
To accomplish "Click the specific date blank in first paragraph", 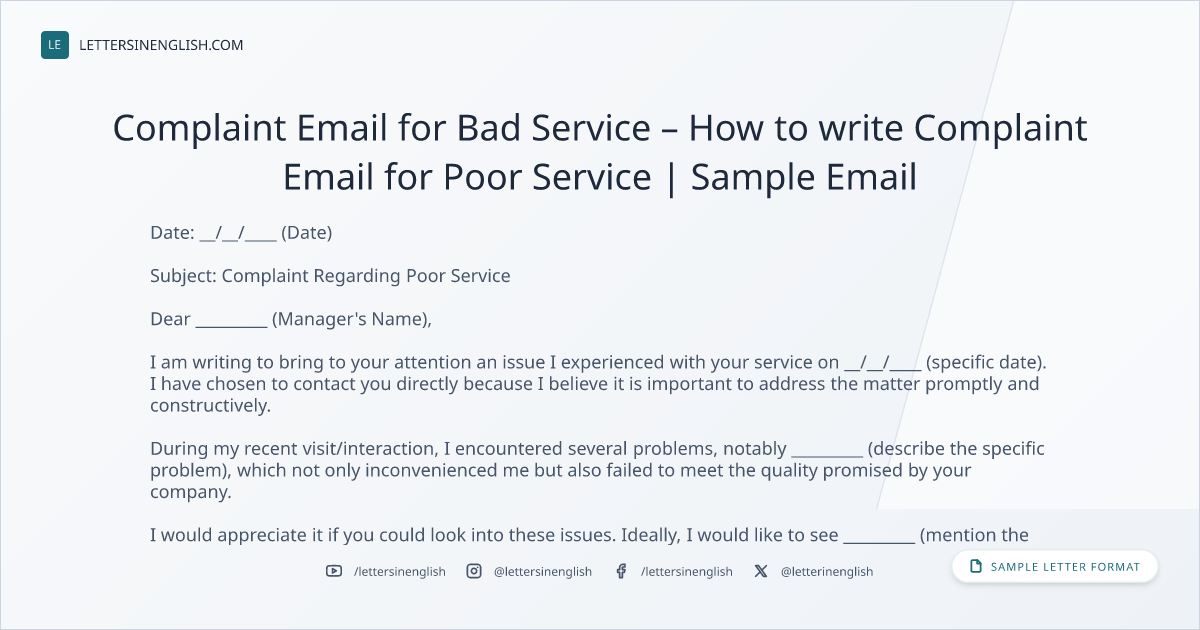I will coord(883,363).
